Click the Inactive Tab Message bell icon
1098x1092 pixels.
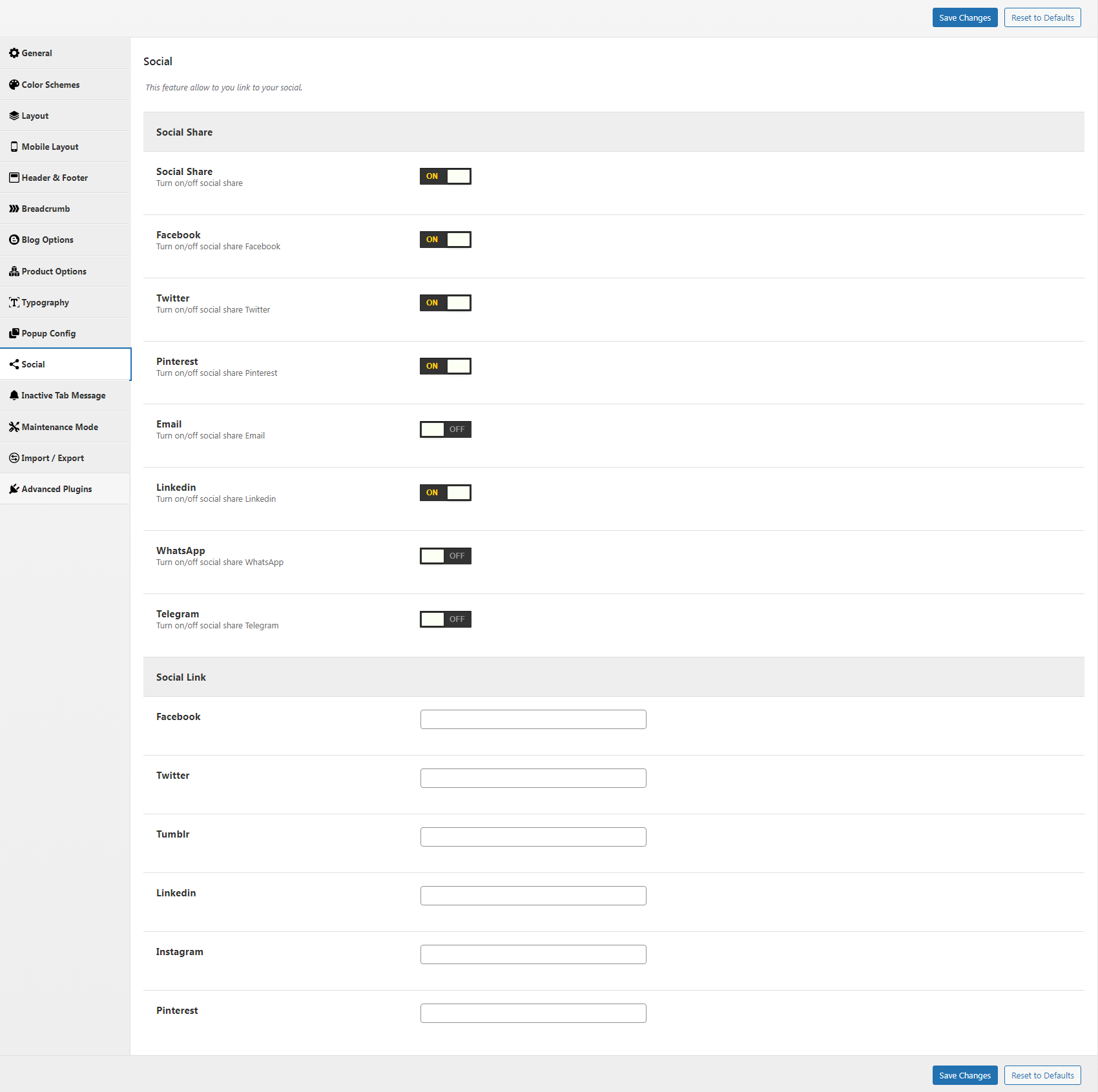14,395
